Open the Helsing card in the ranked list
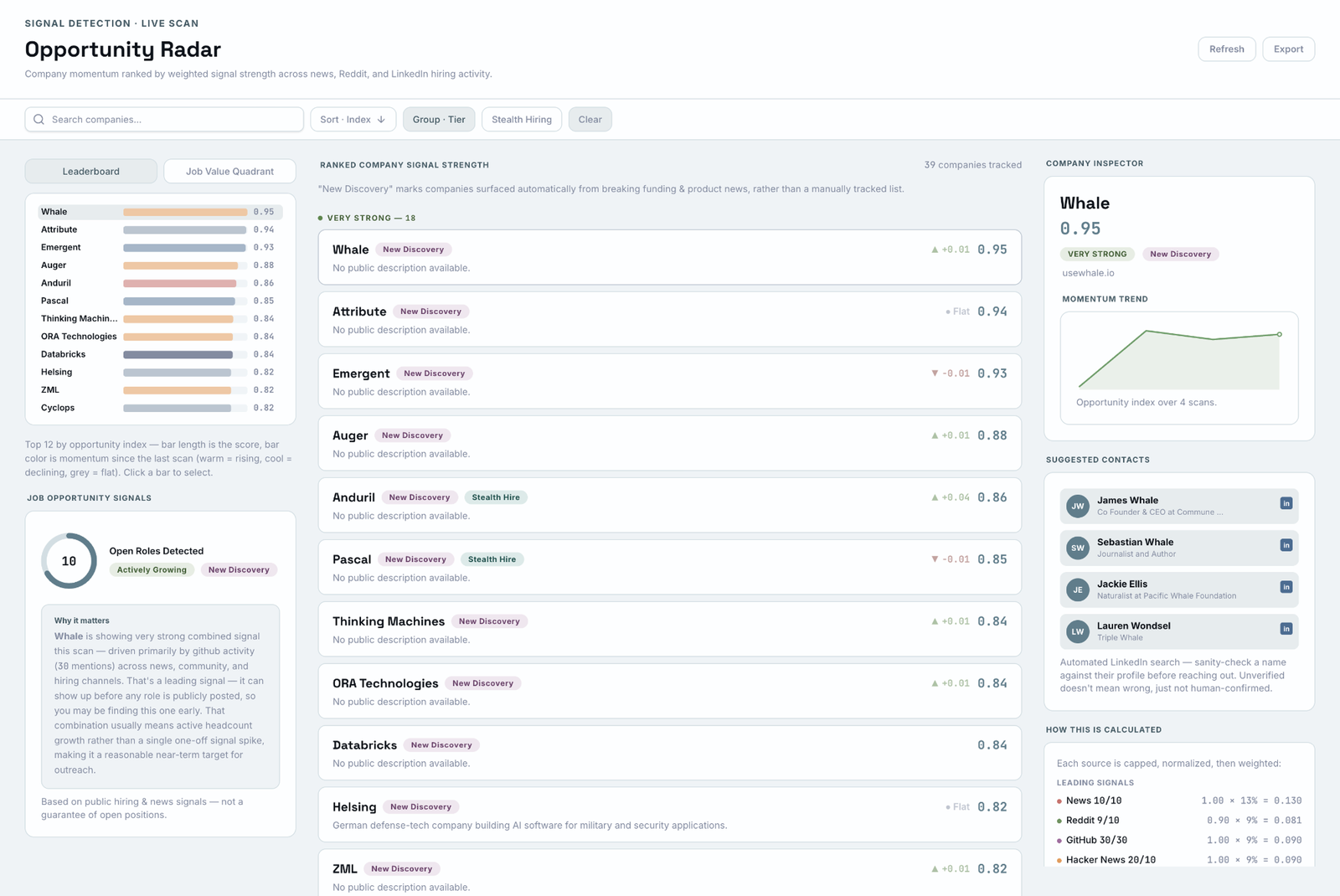 tap(670, 815)
